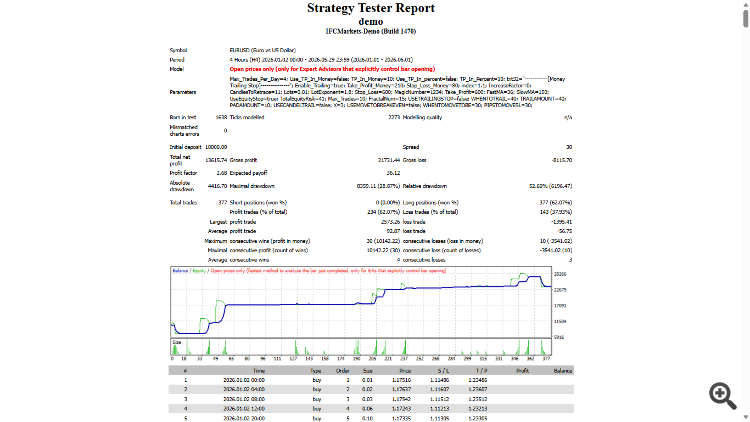Click the S / L column header

click(443, 371)
